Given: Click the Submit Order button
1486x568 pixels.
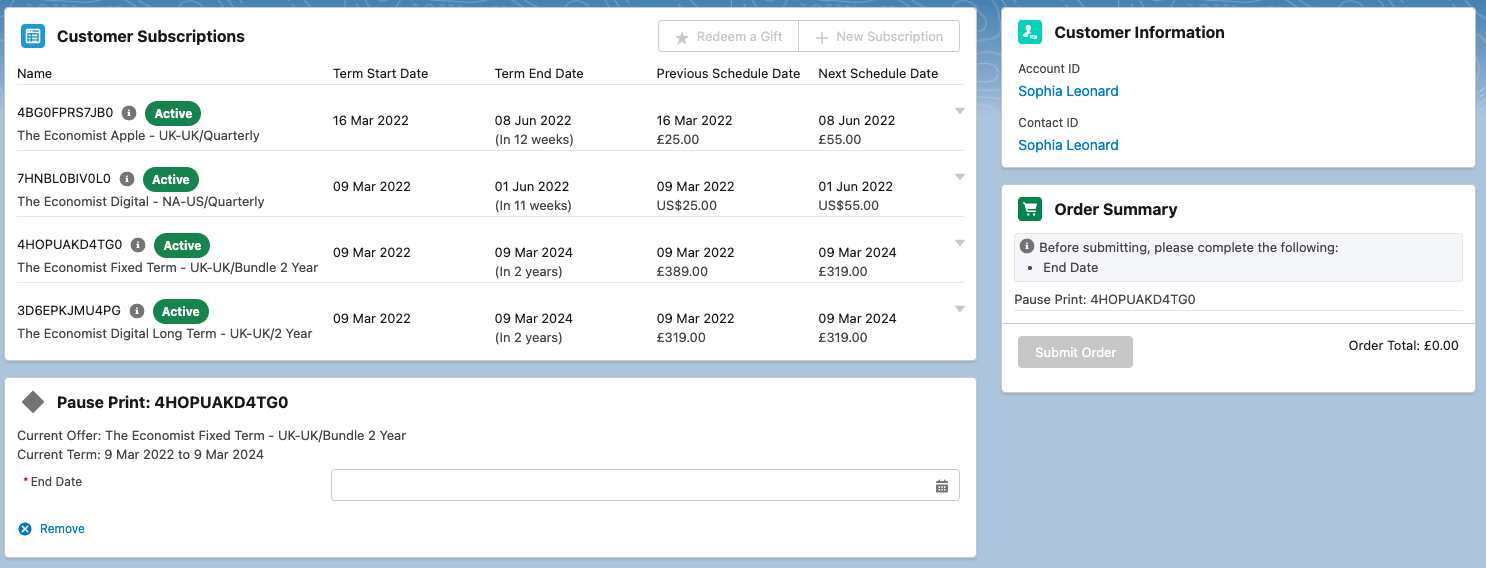Looking at the screenshot, I should point(1075,352).
